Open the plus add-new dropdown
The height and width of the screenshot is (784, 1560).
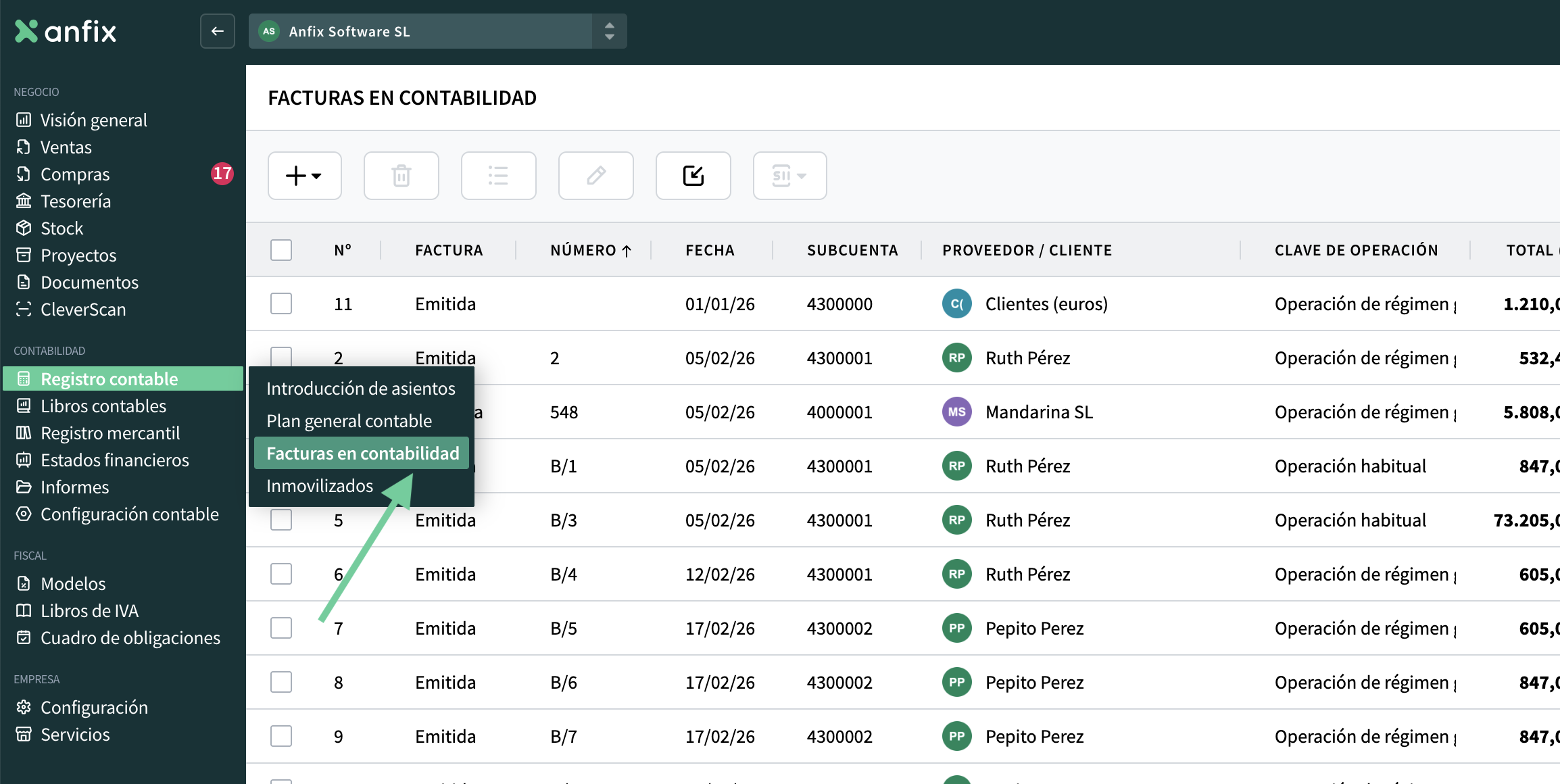(304, 176)
